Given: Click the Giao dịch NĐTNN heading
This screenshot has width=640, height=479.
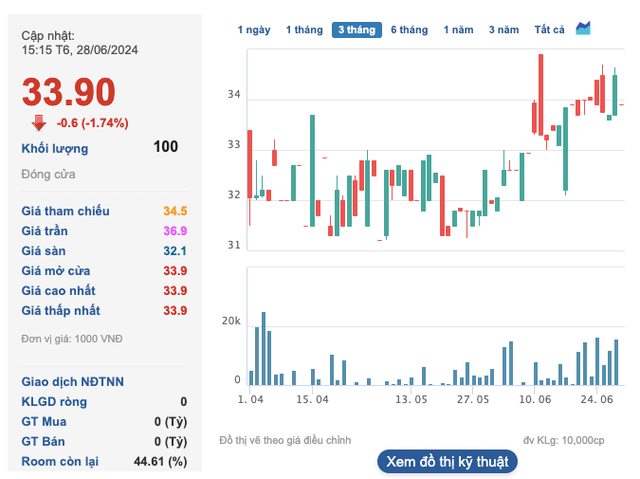Looking at the screenshot, I should [x=73, y=381].
